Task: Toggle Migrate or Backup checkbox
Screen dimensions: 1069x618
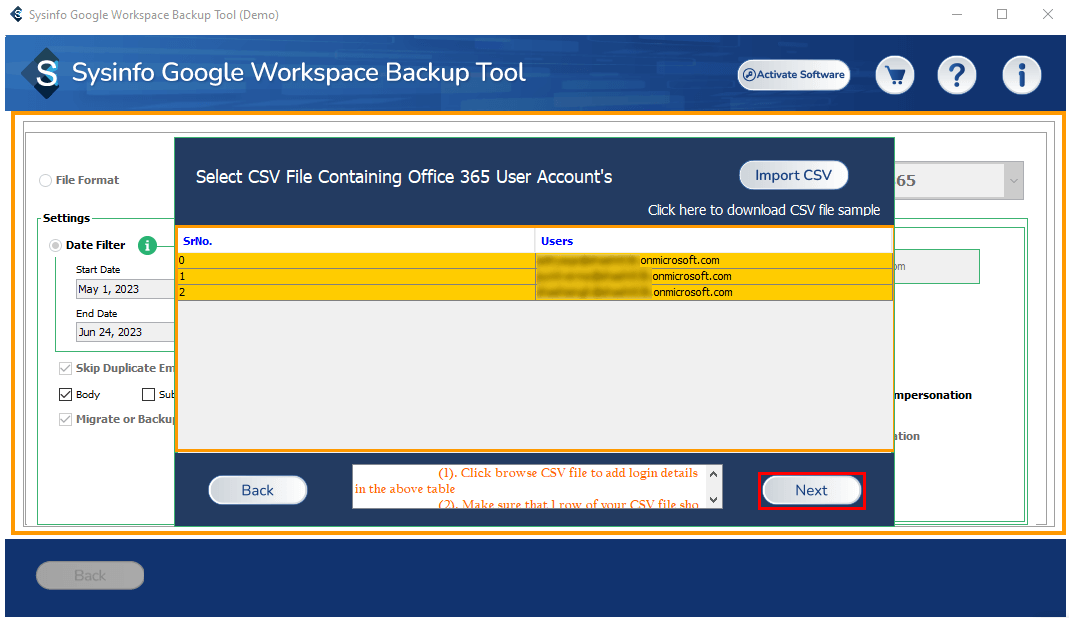Action: click(x=65, y=420)
